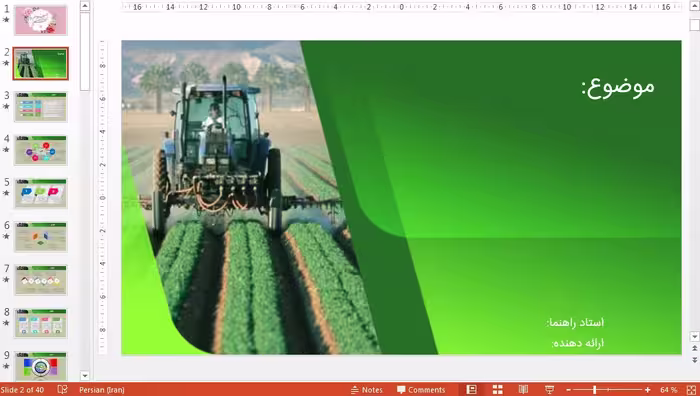Viewport: 700px width, 396px height.
Task: Click the slide area scroll up arrow
Action: tap(694, 6)
